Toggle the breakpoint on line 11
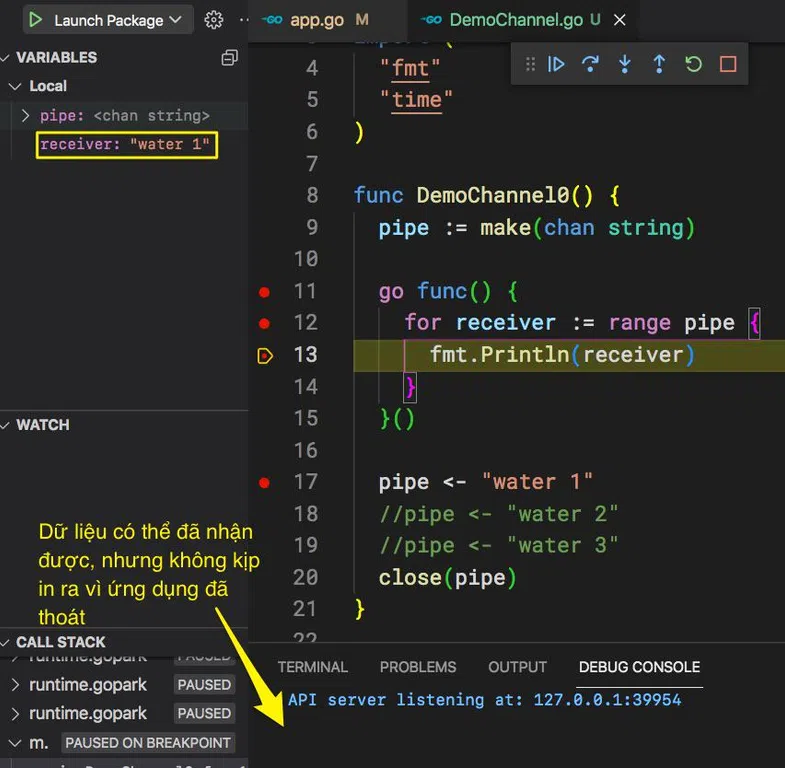The image size is (785, 768). [264, 291]
